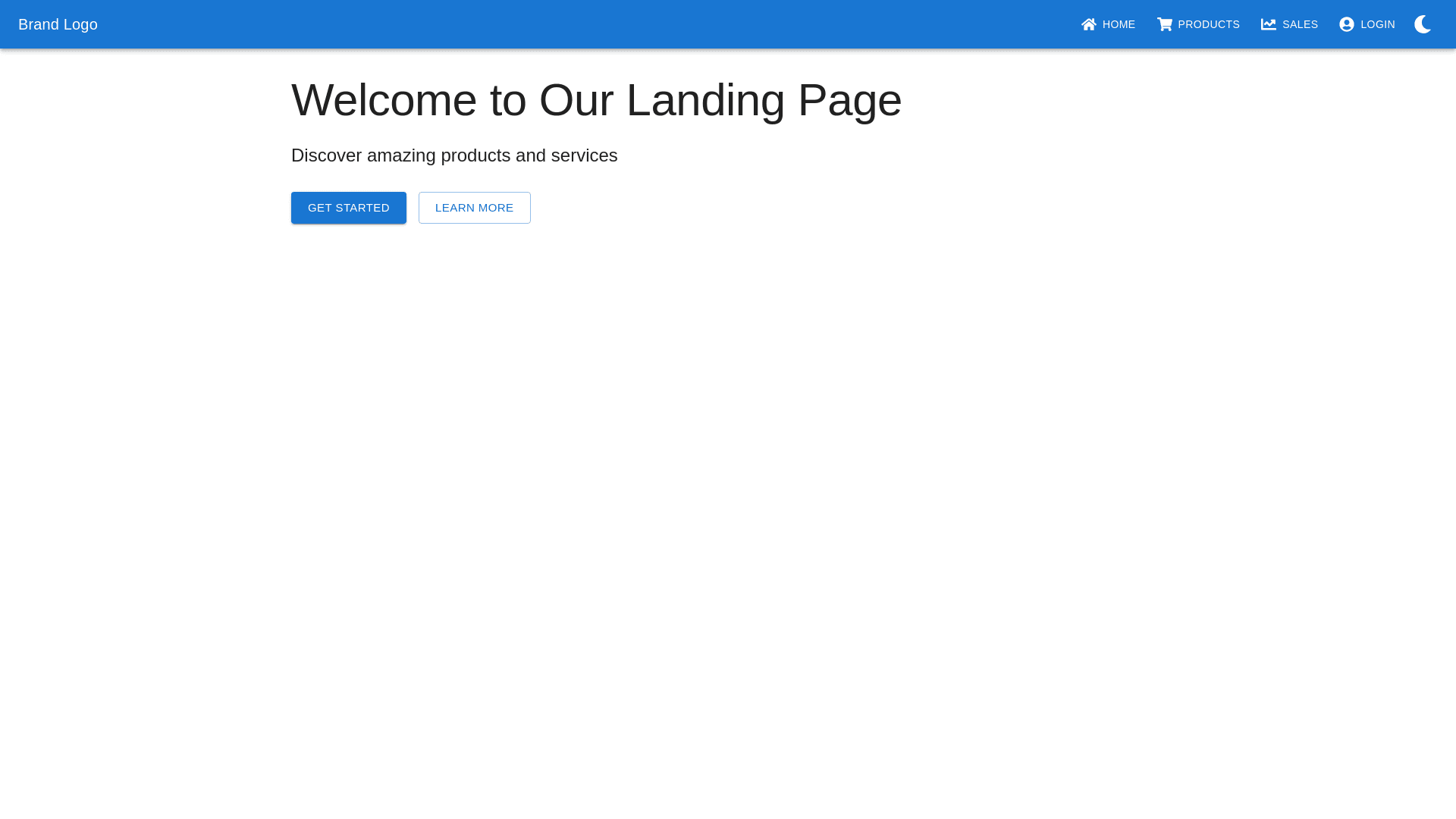
Task: Click the word 'Landing' in the heading
Action: tap(705, 100)
